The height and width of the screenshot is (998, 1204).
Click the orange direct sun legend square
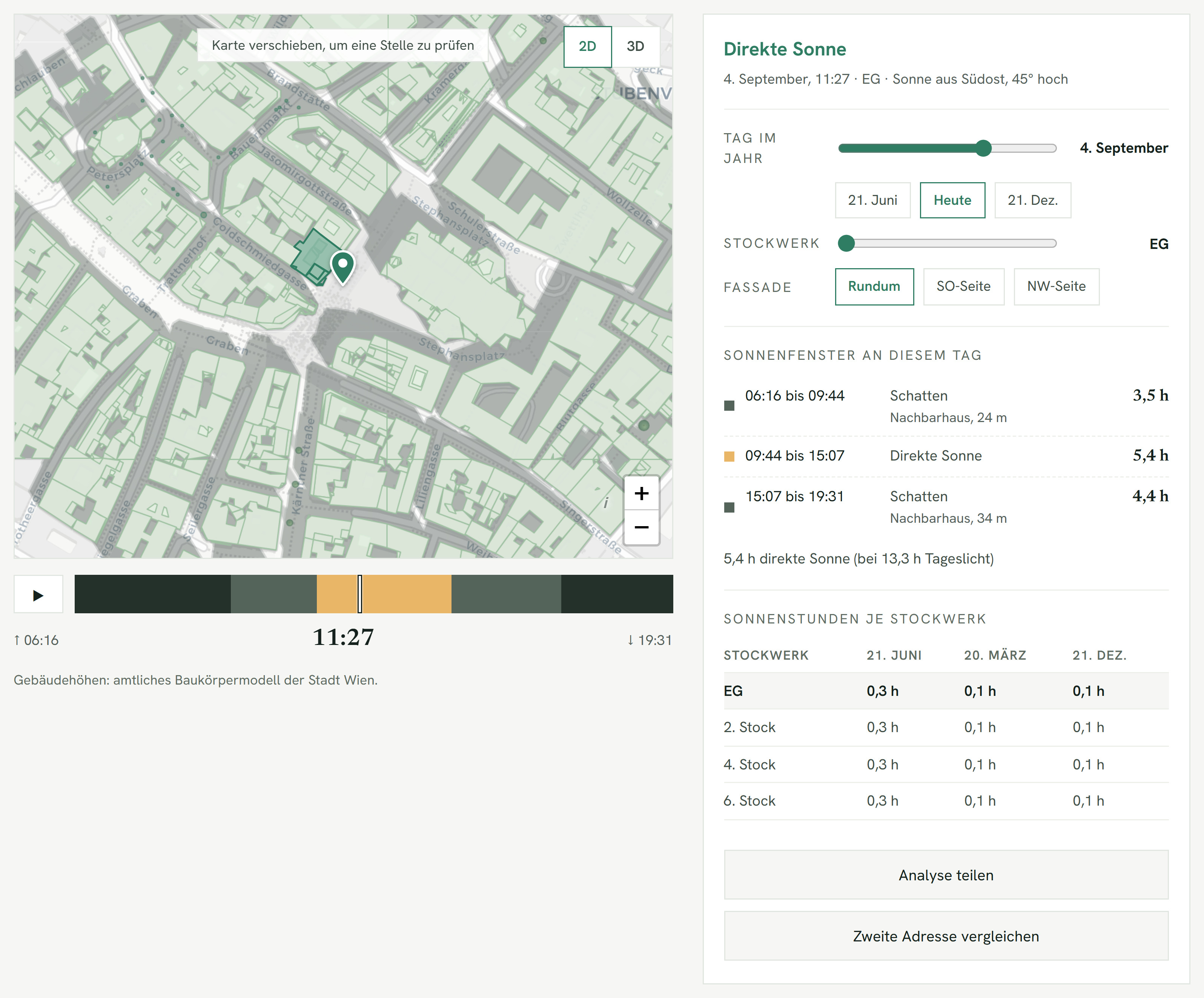point(729,456)
